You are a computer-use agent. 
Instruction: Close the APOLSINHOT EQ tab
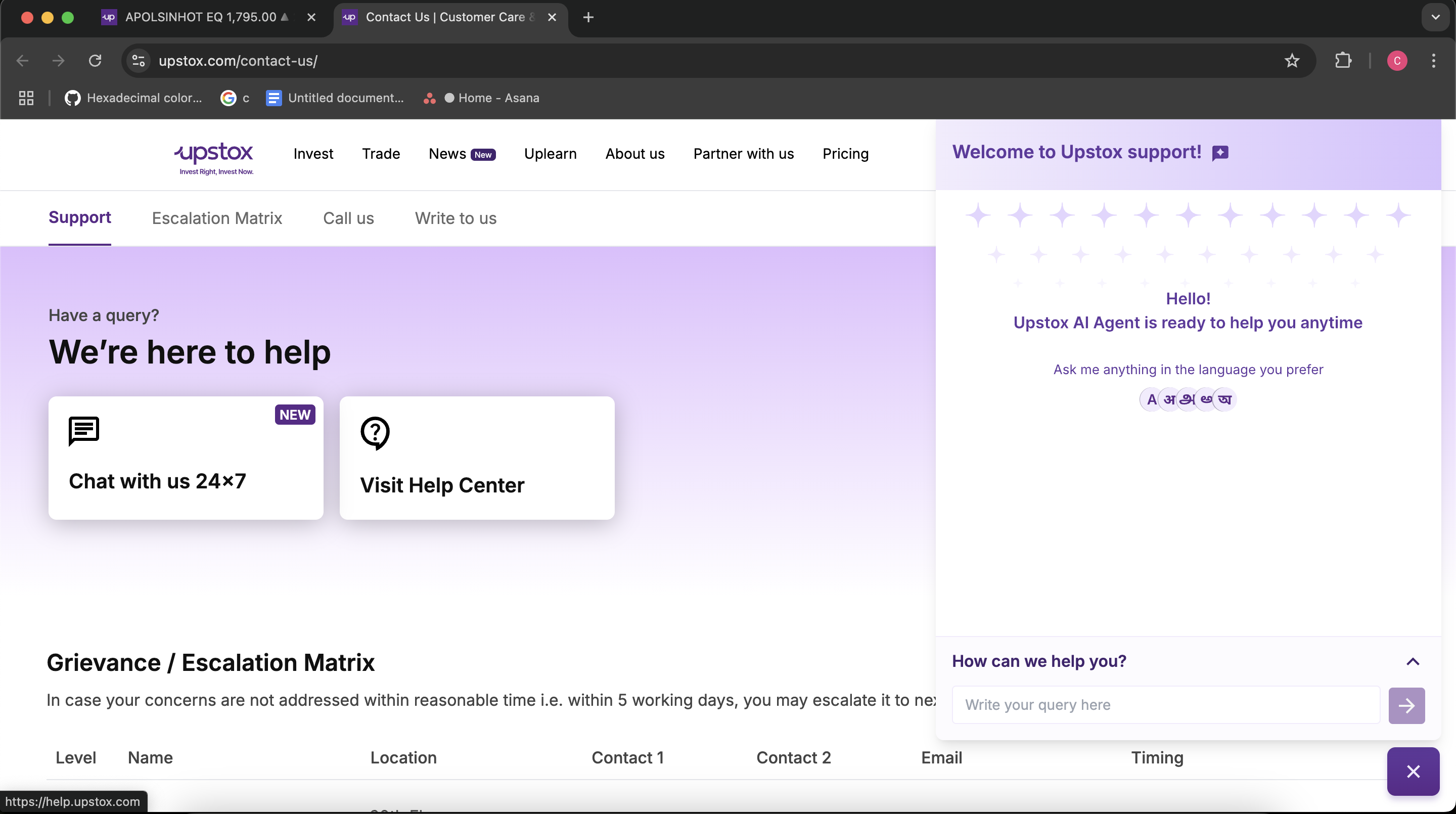(311, 18)
